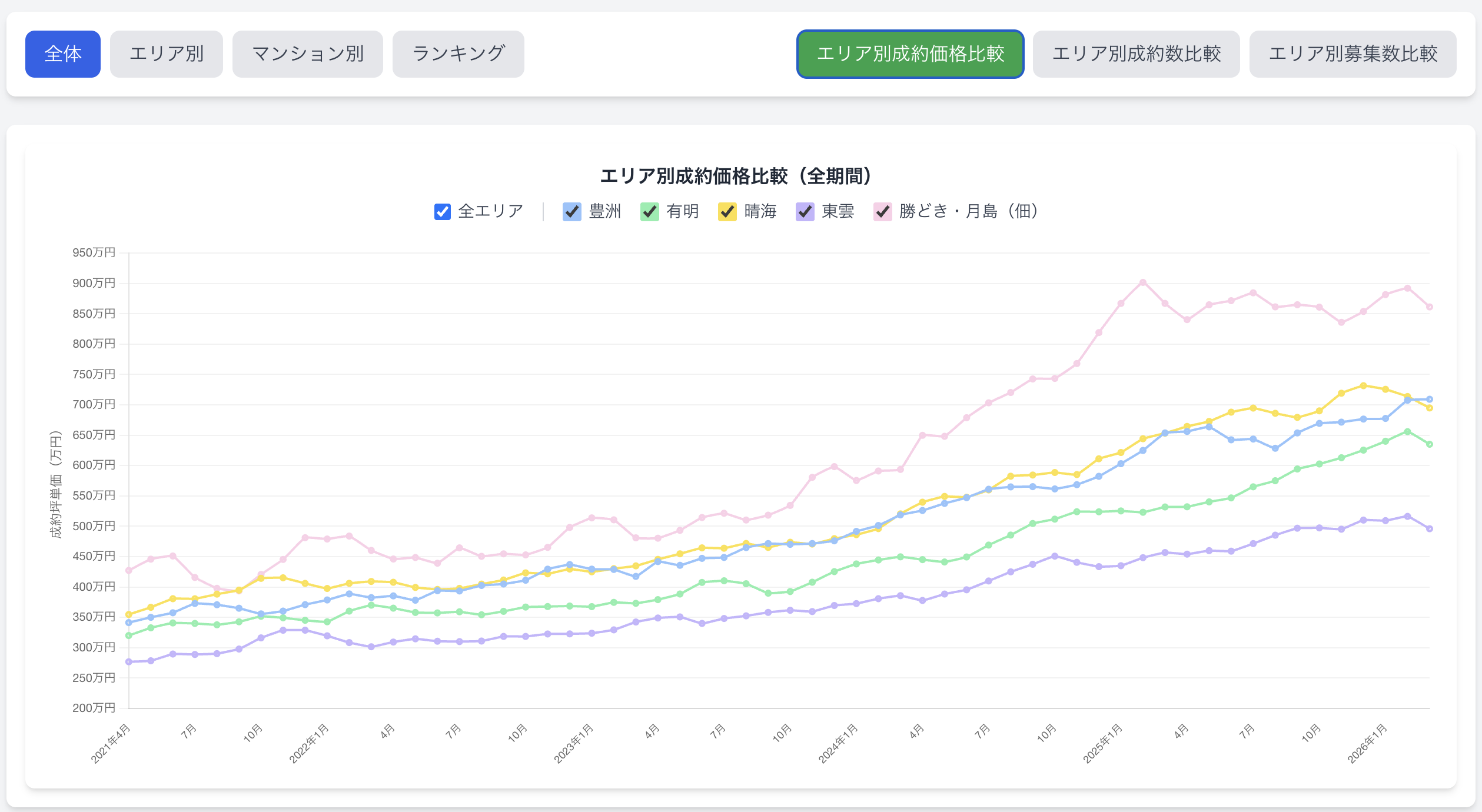Uncheck the 全エリア checkbox
This screenshot has height=812, width=1482.
(x=443, y=211)
